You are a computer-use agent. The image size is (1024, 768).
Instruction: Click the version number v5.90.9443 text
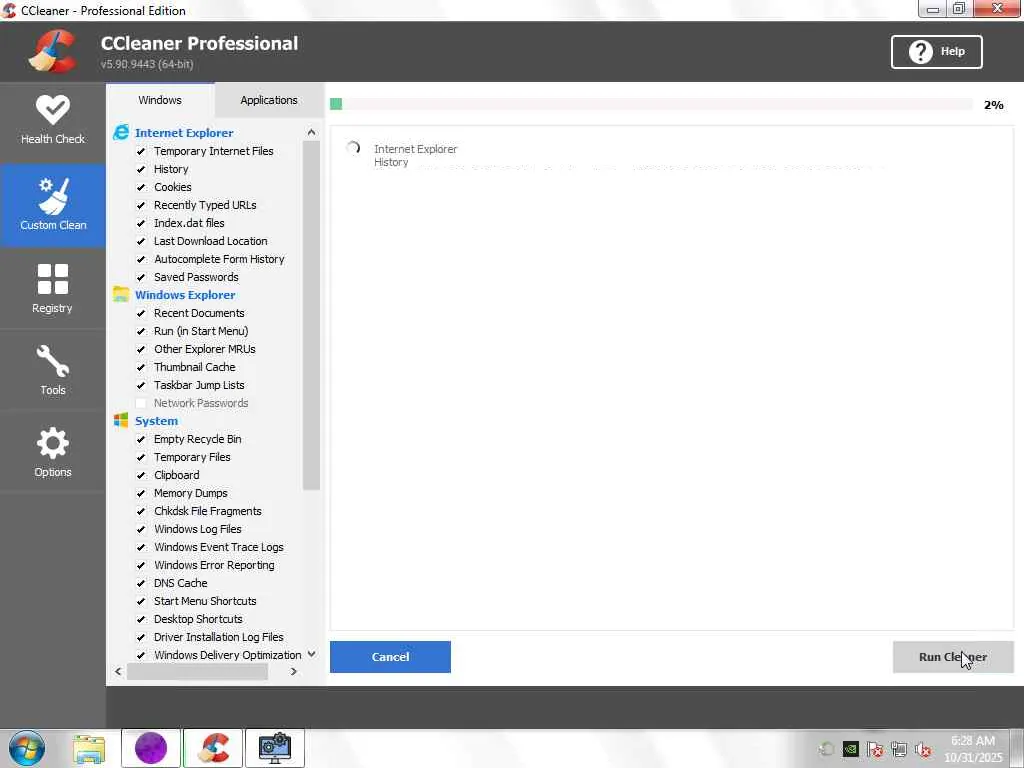tap(147, 64)
